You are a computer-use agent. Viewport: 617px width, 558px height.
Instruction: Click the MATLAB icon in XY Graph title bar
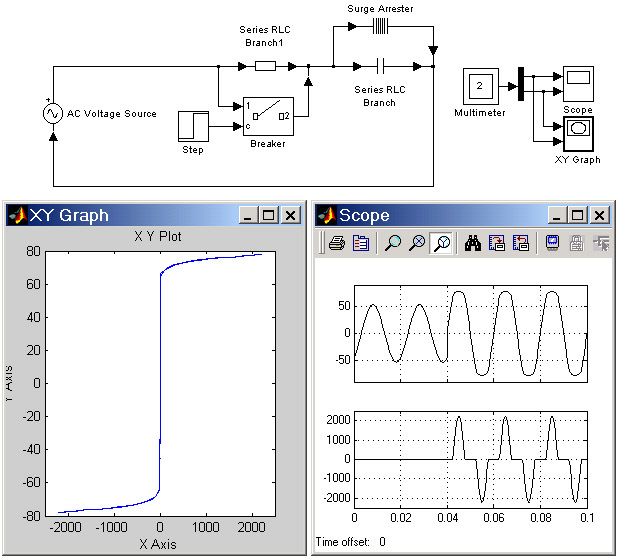tap(18, 215)
